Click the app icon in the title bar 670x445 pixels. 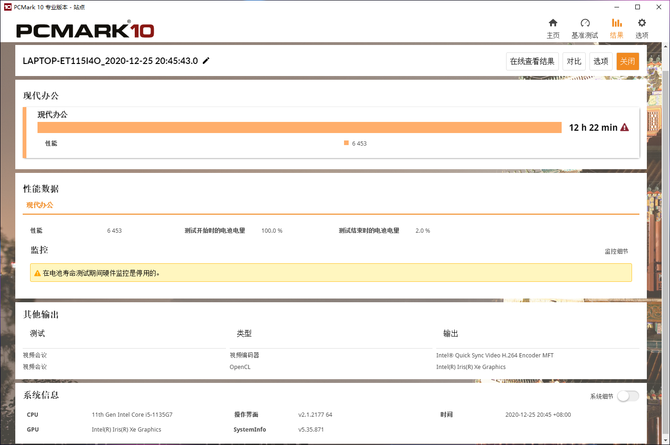point(6,5)
